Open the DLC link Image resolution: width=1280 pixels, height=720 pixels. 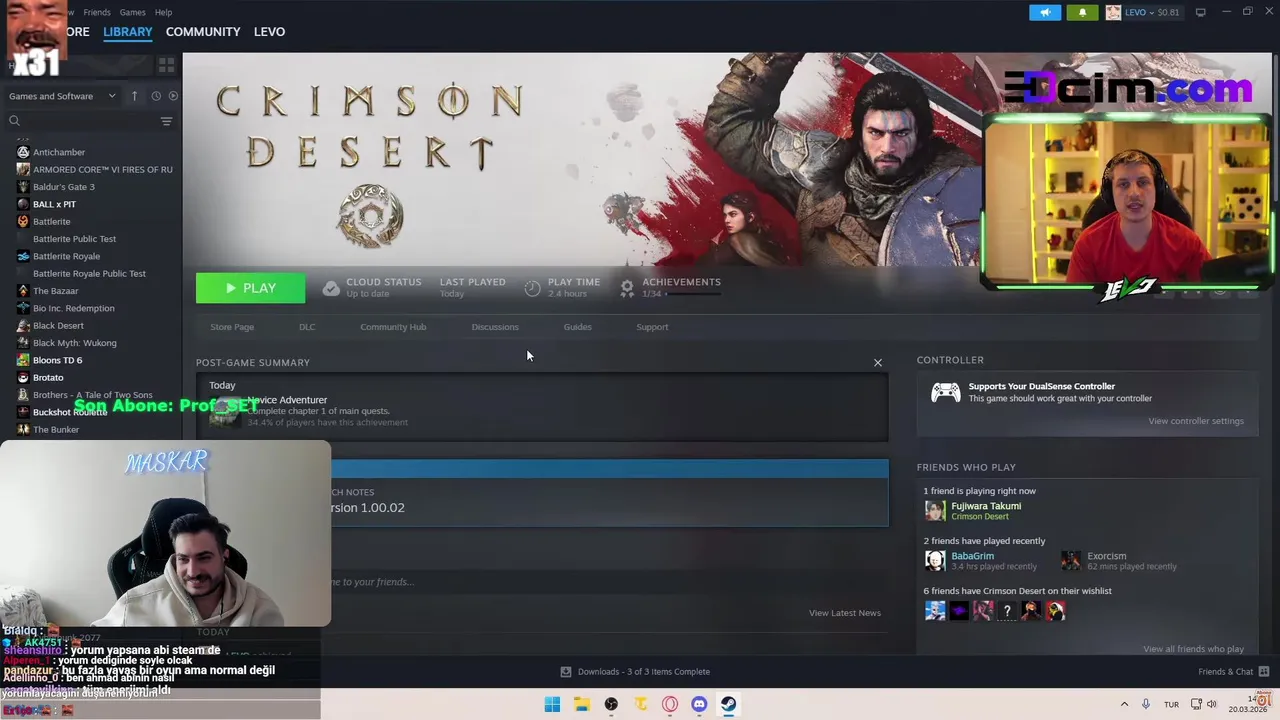(x=307, y=327)
